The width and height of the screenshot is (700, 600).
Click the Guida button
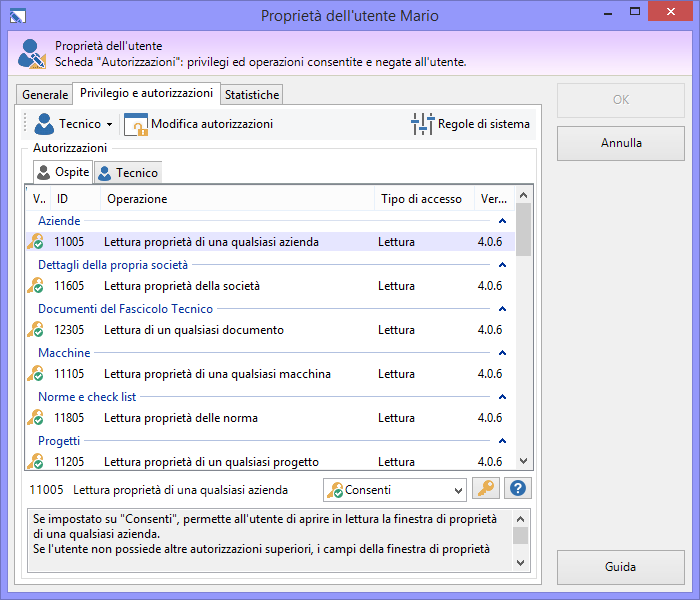click(x=620, y=567)
